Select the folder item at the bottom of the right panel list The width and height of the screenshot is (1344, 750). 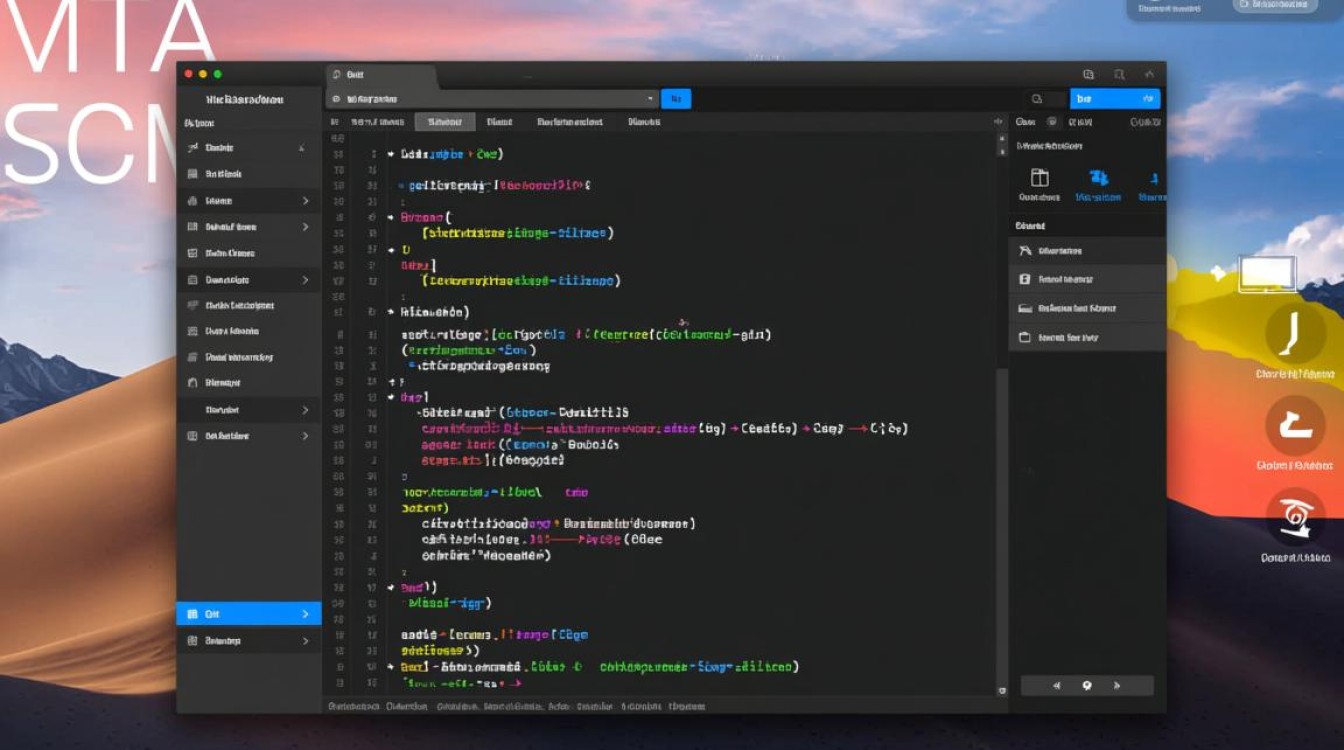pyautogui.click(x=1086, y=338)
